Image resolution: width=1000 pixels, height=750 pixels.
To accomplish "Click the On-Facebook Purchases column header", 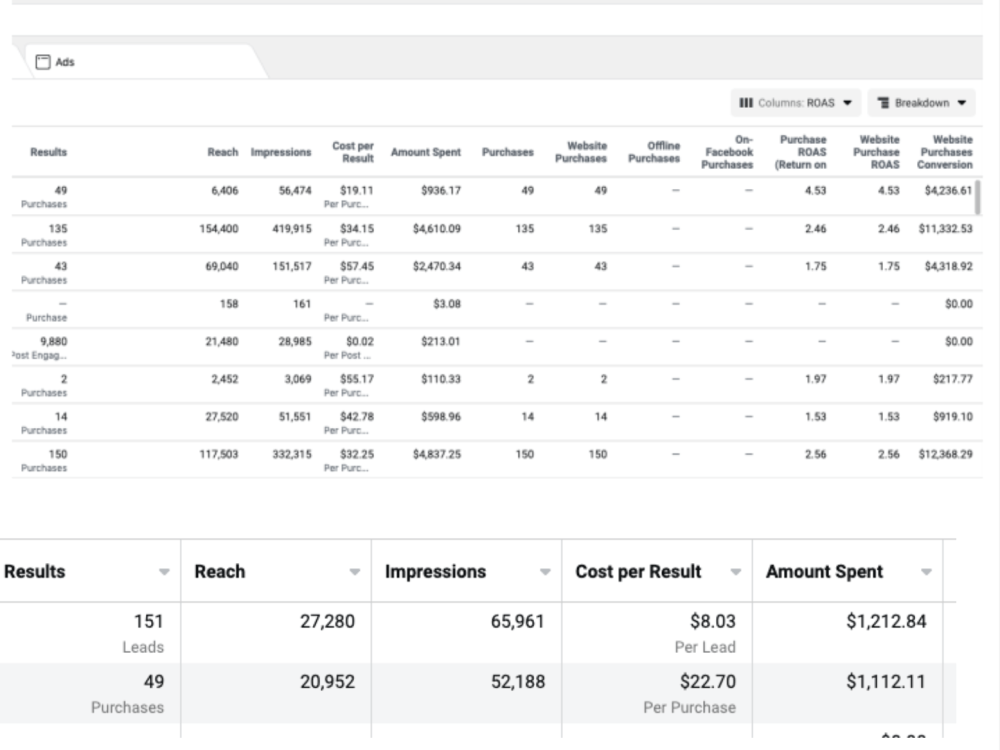I will (727, 152).
